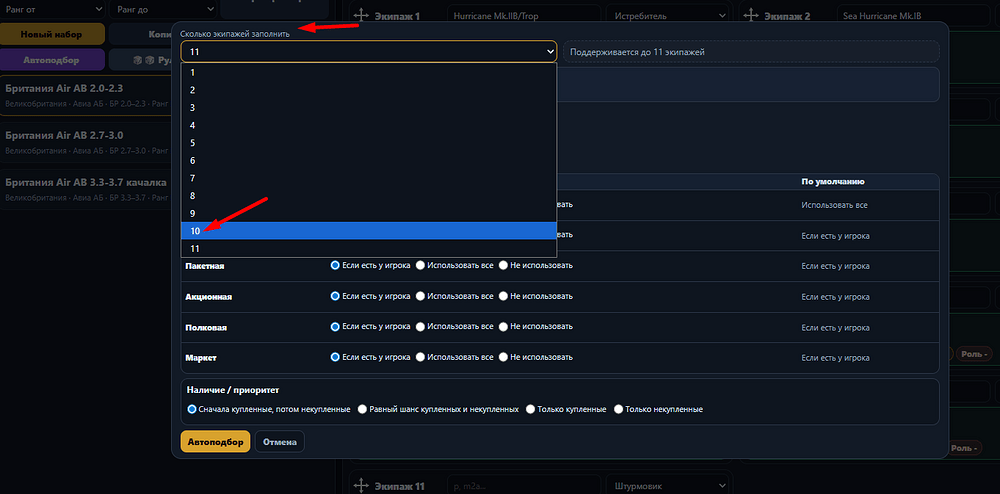Click the Пакетная row label

(x=204, y=266)
